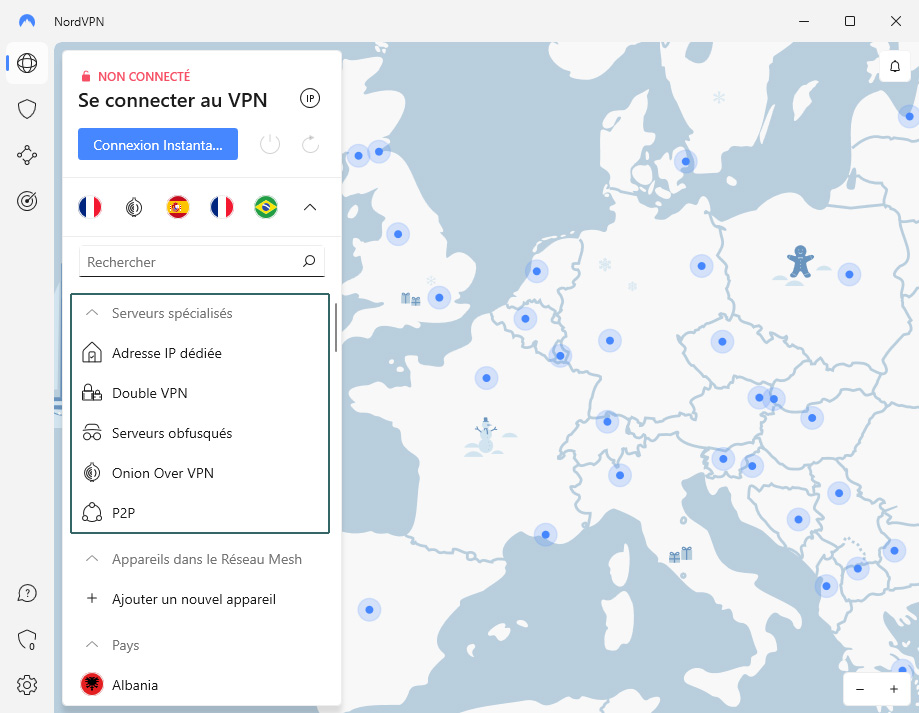
Task: Zoom out the map with minus button
Action: [860, 689]
